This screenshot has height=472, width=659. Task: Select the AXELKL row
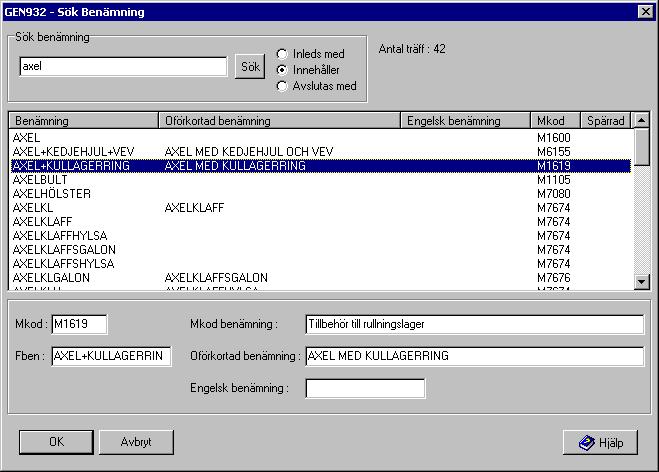(320, 208)
